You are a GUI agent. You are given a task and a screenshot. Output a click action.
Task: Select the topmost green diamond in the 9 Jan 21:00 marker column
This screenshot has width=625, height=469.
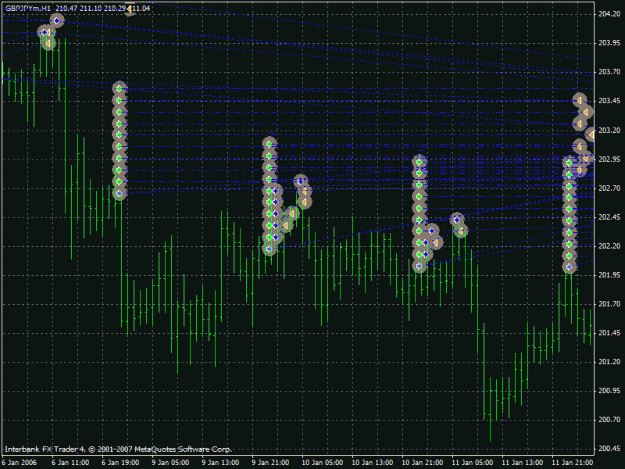pyautogui.click(x=269, y=143)
